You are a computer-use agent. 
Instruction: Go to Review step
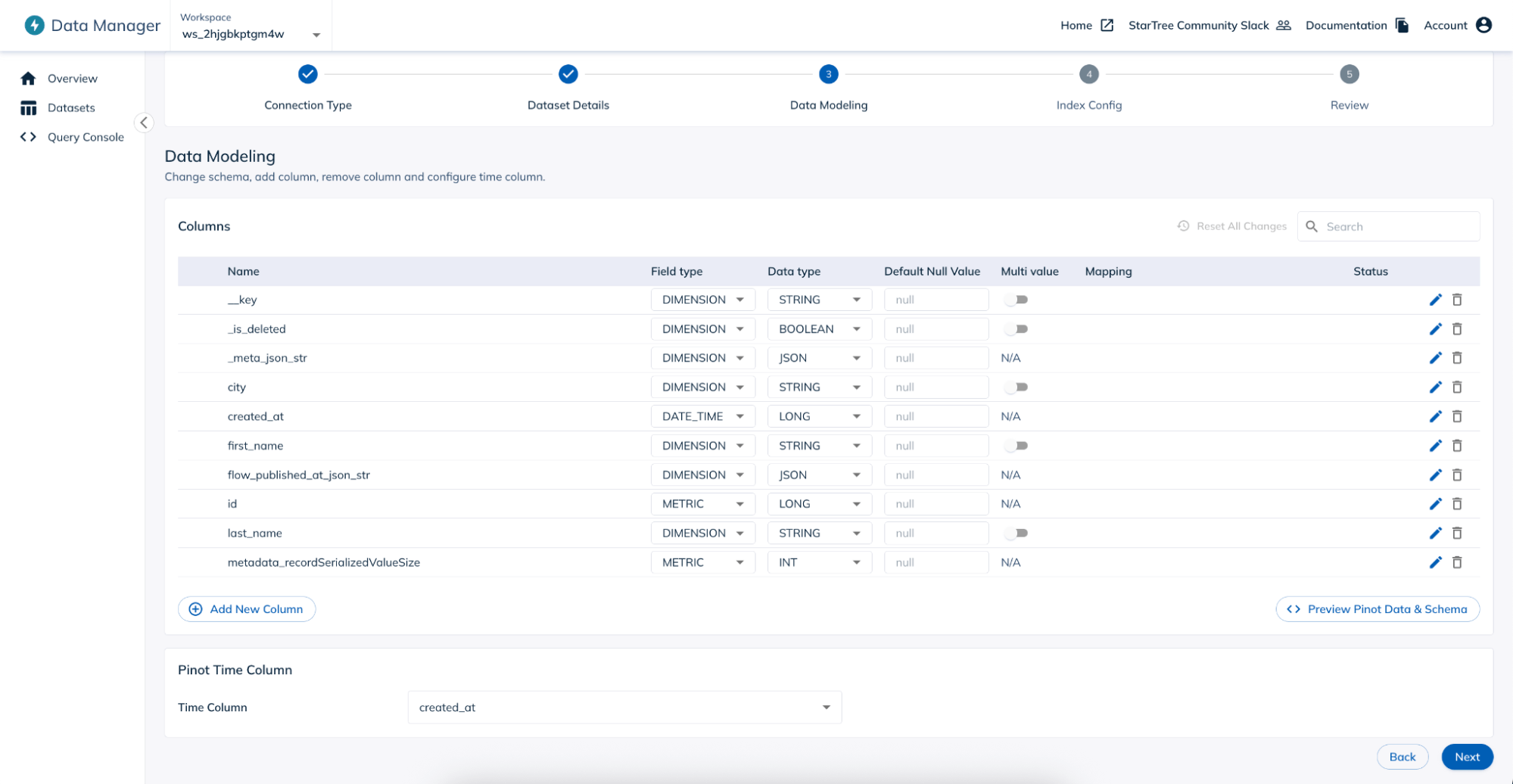1350,89
